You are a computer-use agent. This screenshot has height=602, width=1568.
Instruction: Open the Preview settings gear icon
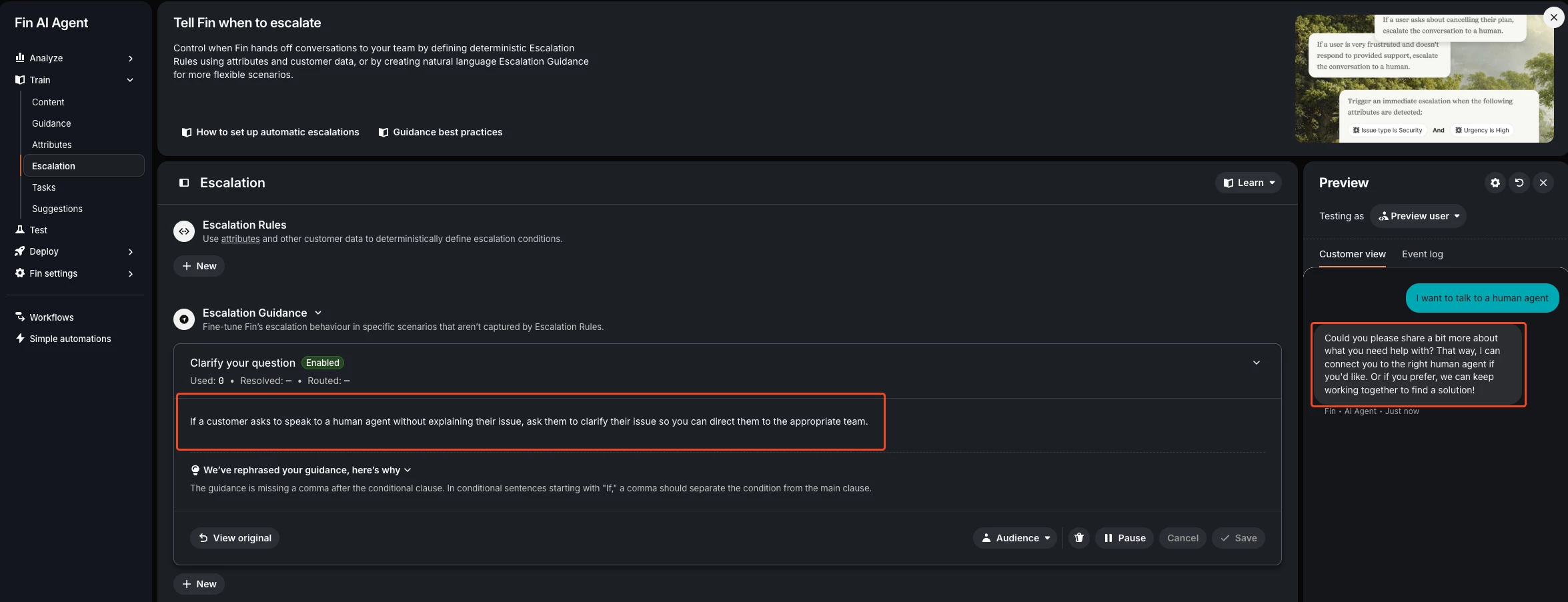[x=1495, y=183]
